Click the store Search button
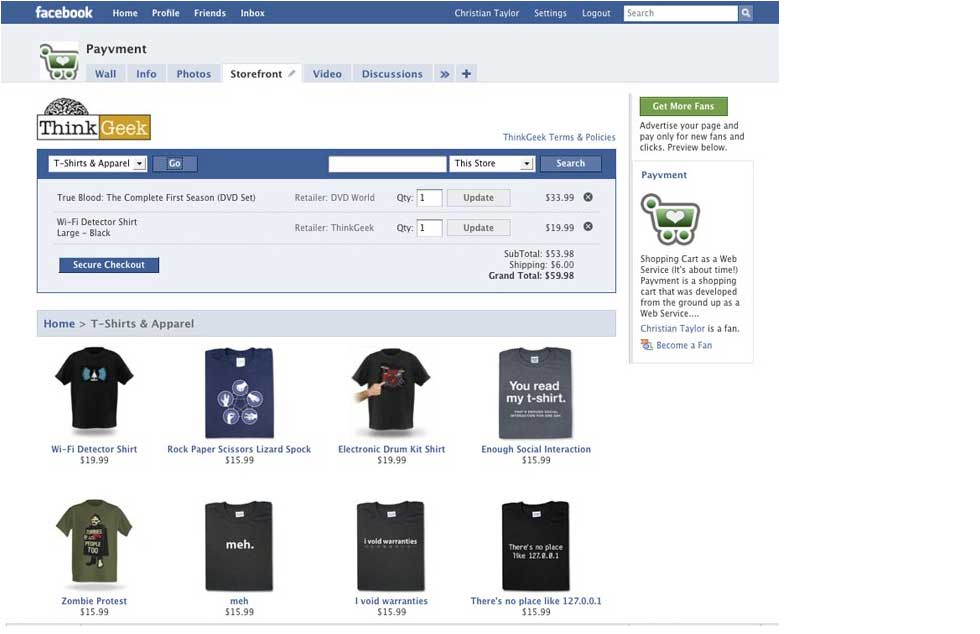The width and height of the screenshot is (980, 634). (x=570, y=163)
